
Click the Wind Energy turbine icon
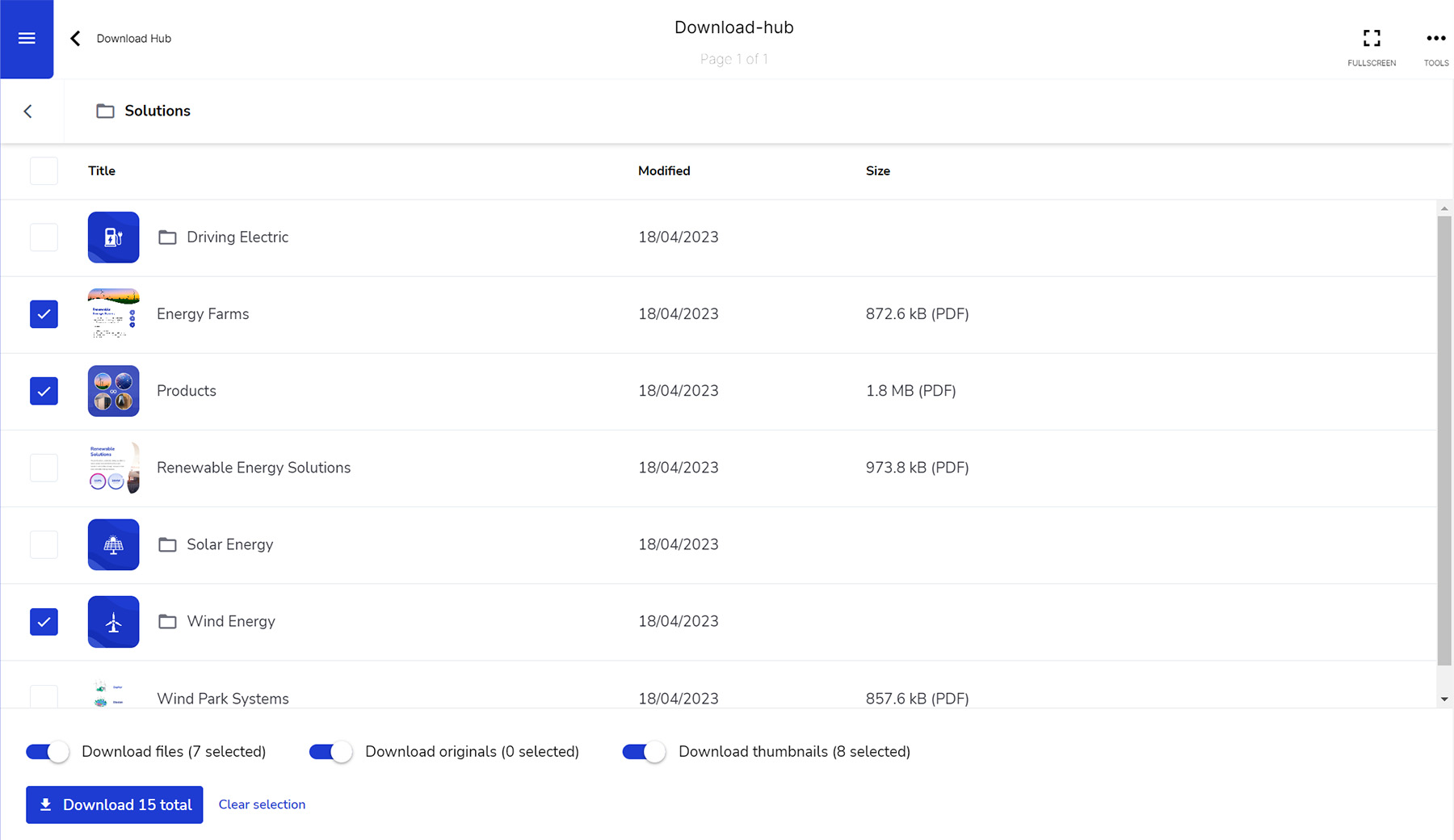tap(113, 621)
